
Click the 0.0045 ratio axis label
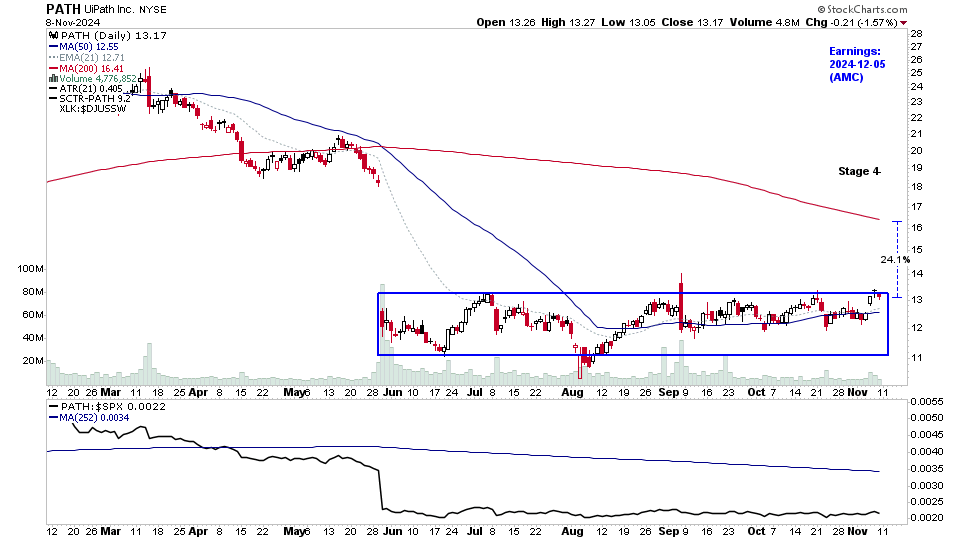(x=926, y=435)
